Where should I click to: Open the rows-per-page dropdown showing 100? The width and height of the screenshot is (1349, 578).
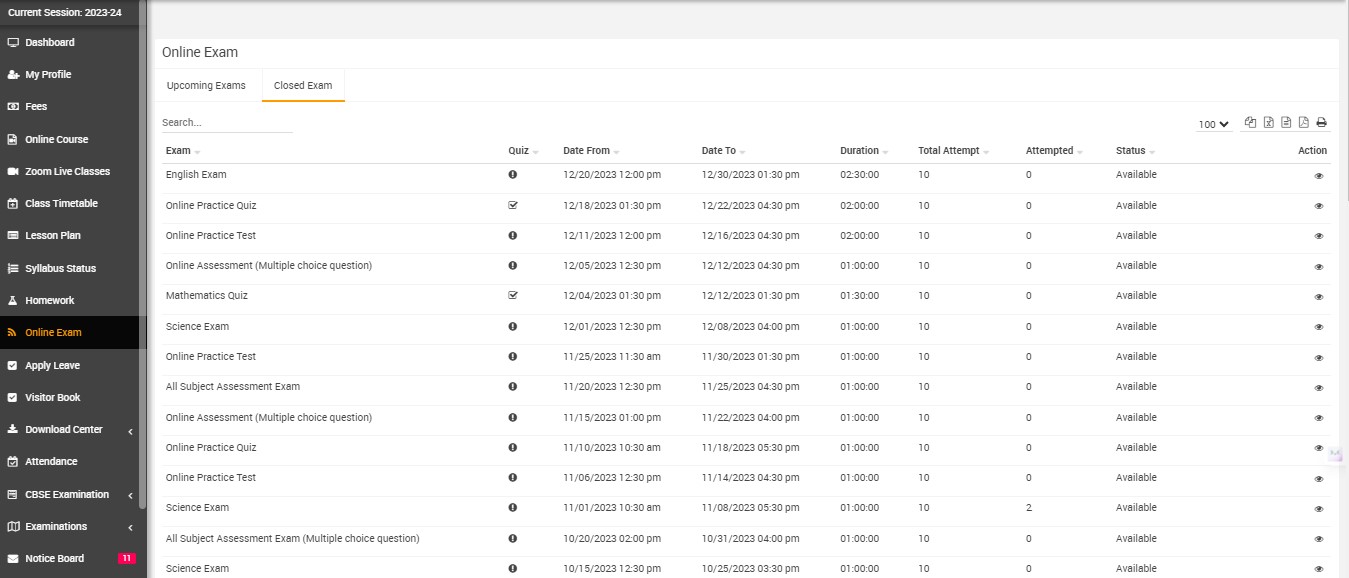click(x=1213, y=124)
